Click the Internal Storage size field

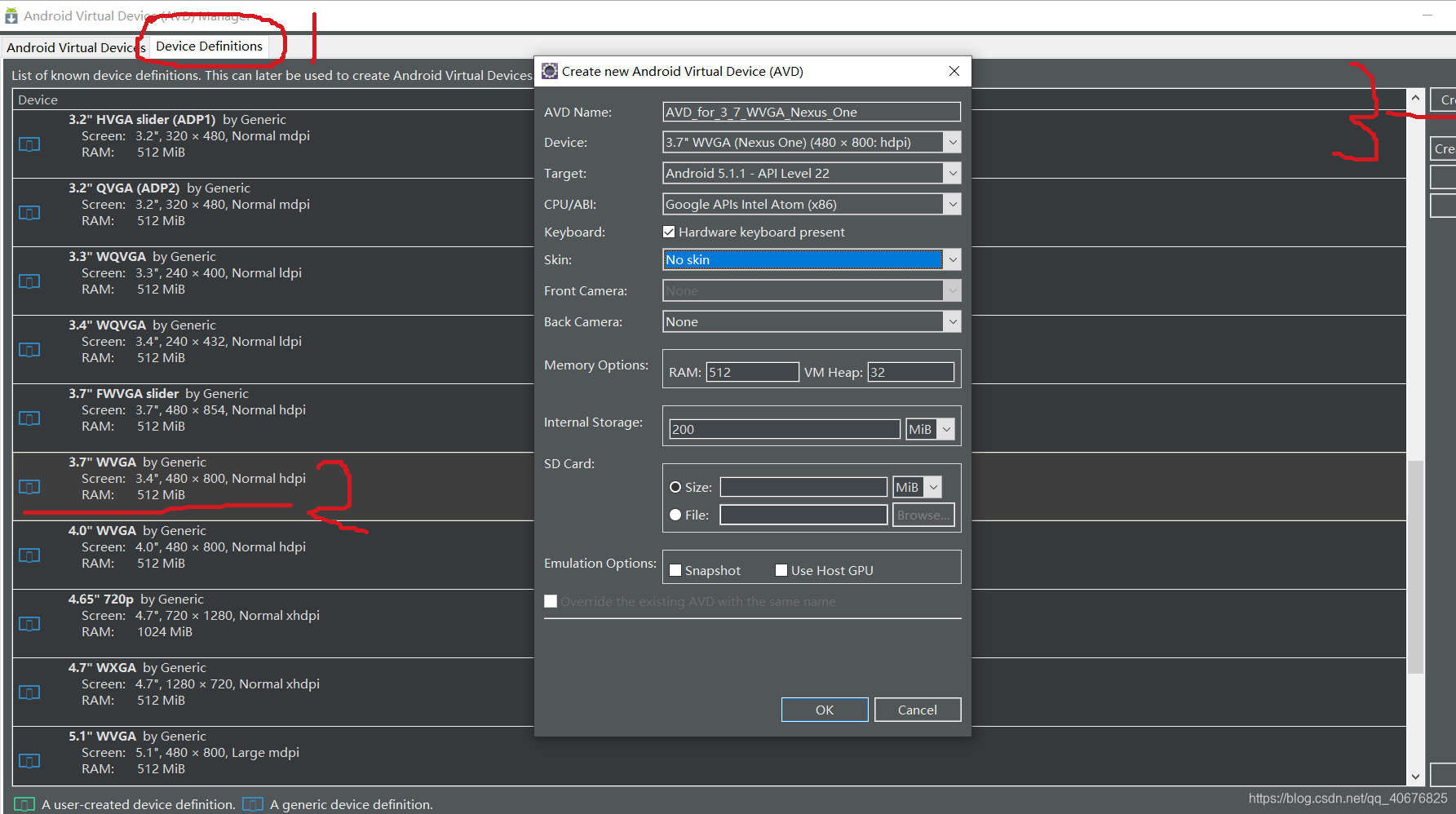(x=785, y=429)
